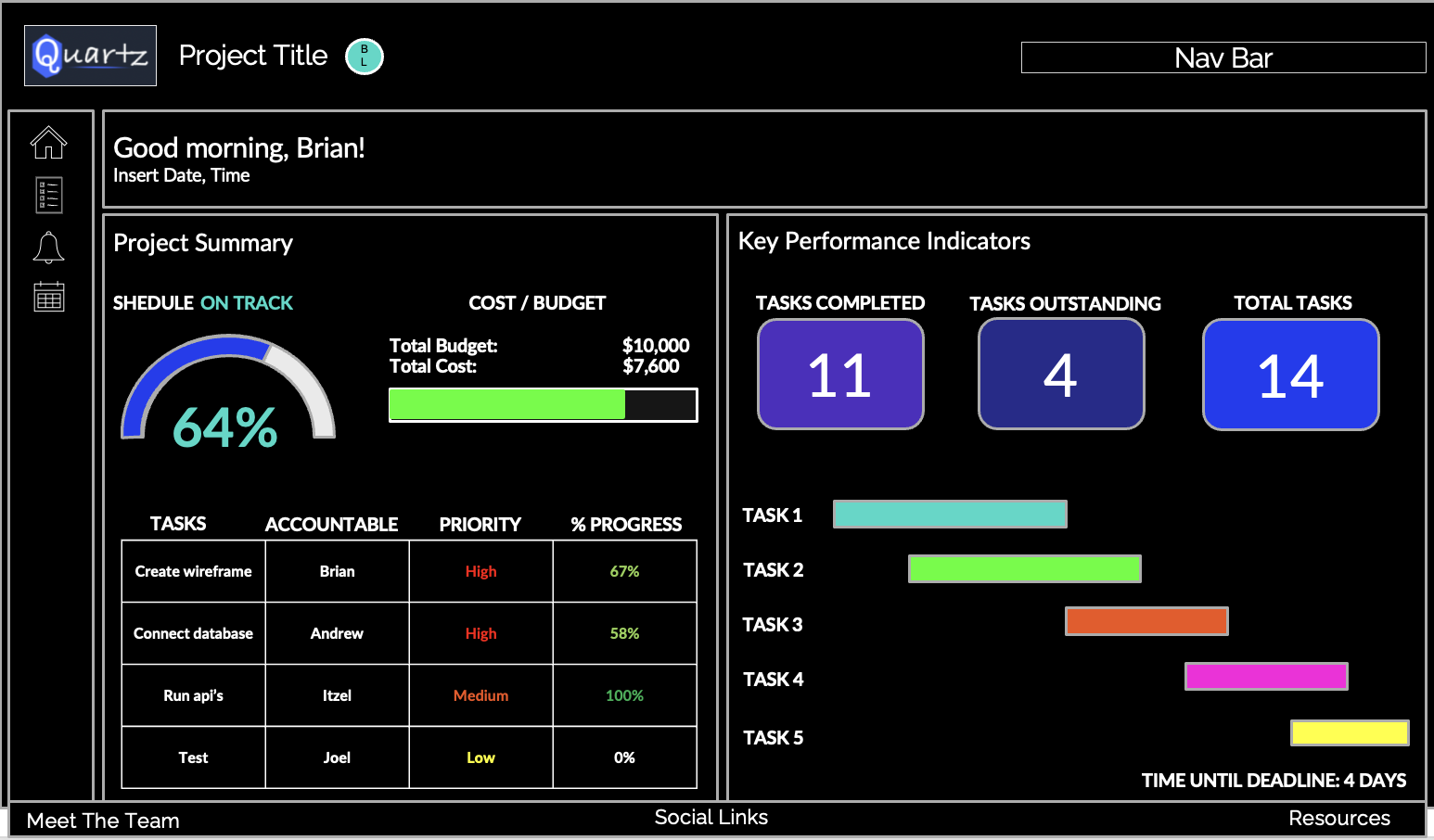Click the % PROGRESS column header
Viewport: 1434px width, 840px height.
[626, 525]
